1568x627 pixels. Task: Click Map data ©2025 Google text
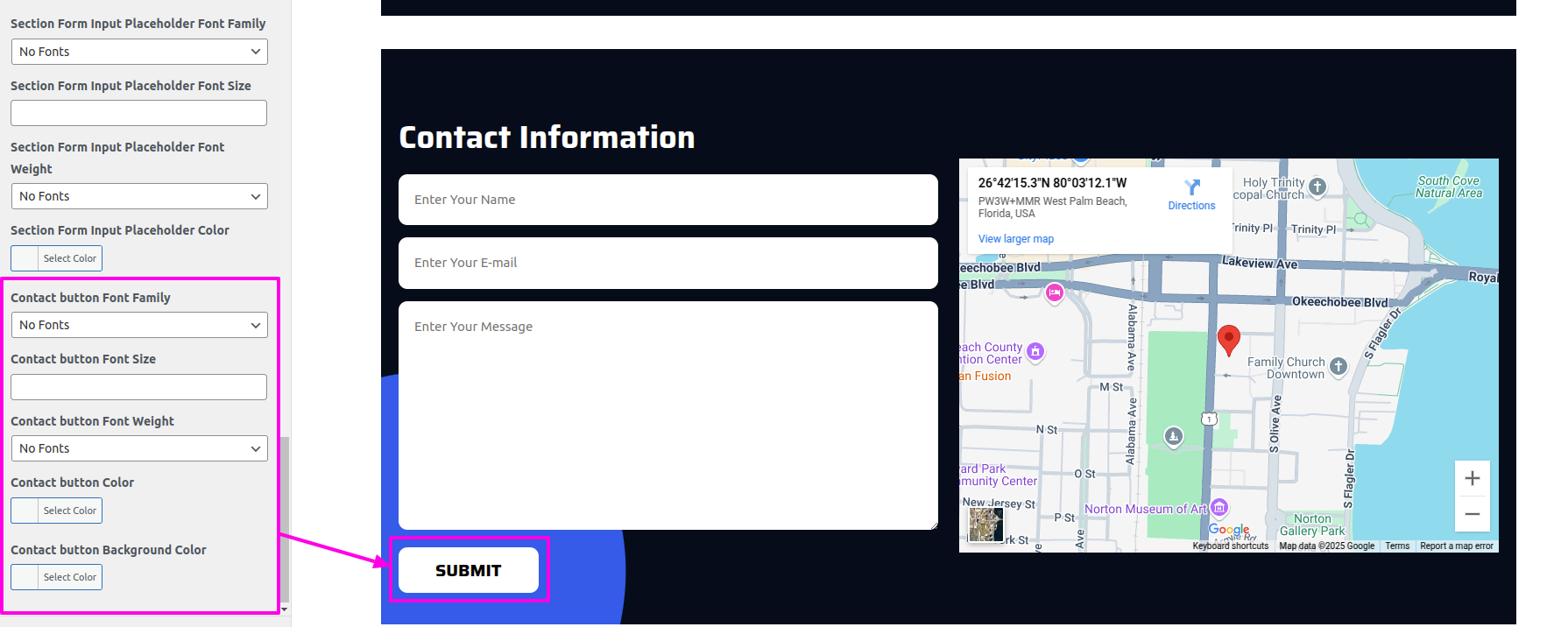[x=1326, y=546]
